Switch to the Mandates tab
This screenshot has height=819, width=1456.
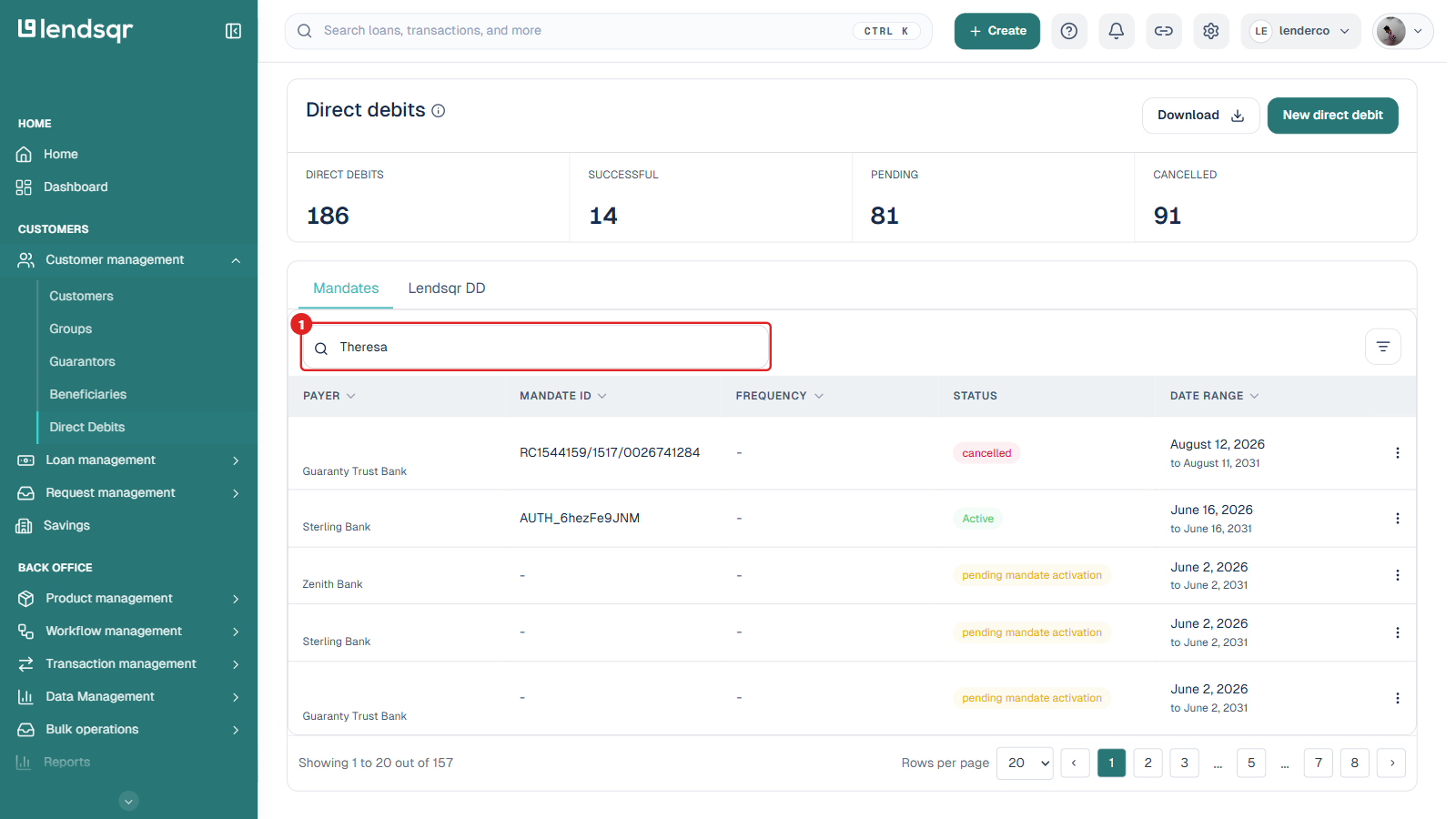click(346, 288)
